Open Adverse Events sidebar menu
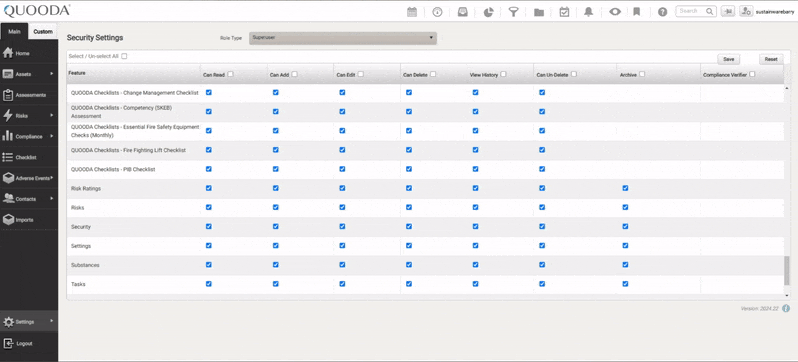 pyautogui.click(x=29, y=178)
